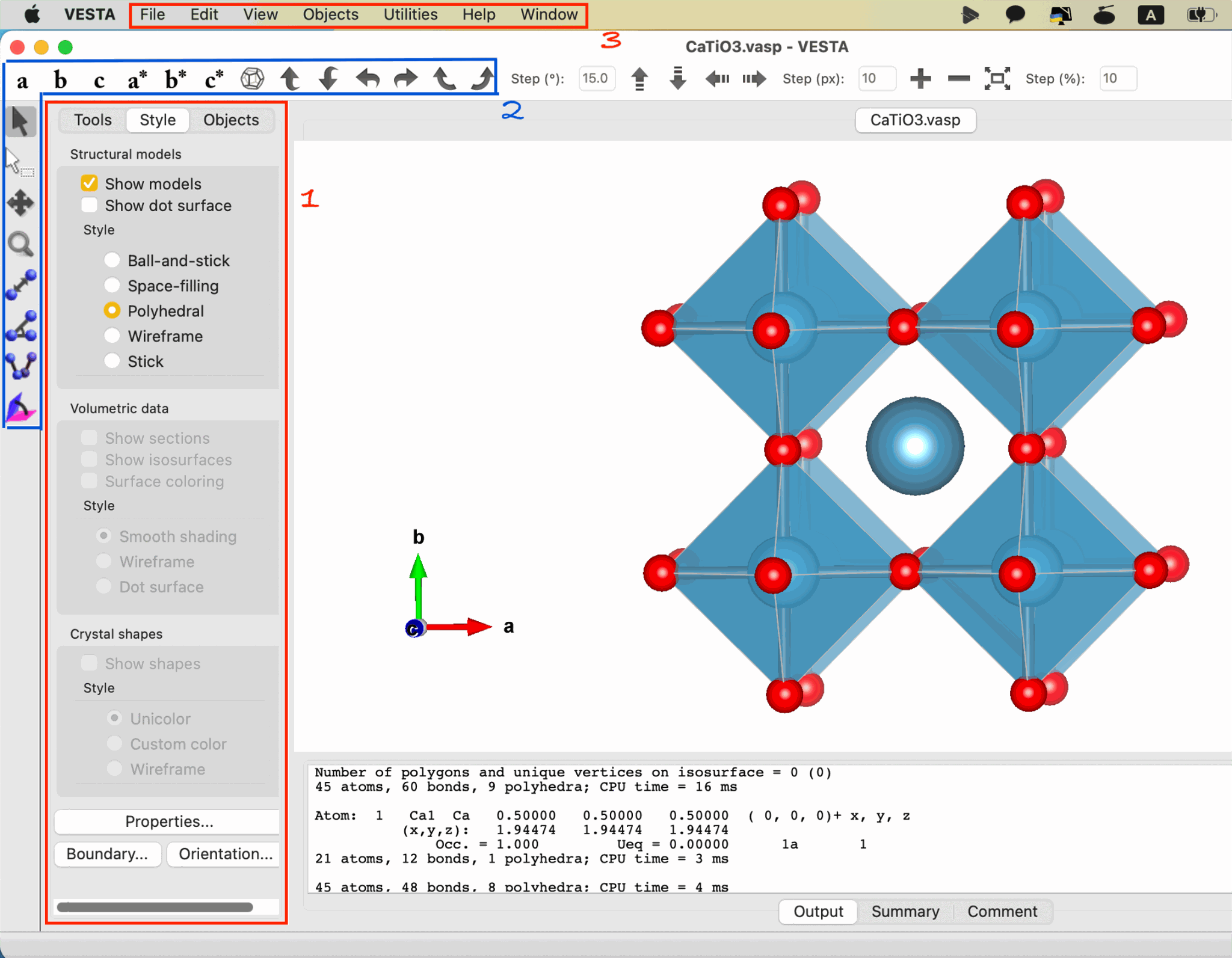The width and height of the screenshot is (1232, 958).
Task: Open the Objects menu in menu bar
Action: click(x=331, y=14)
